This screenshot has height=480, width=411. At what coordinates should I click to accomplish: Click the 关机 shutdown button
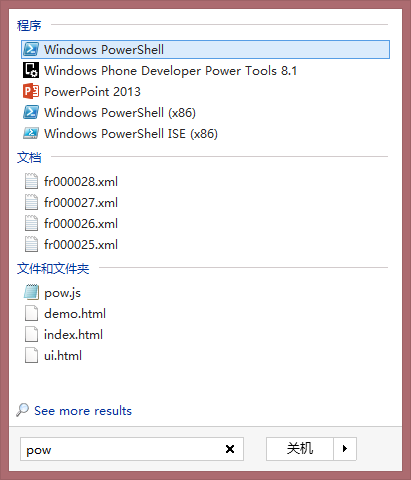click(x=300, y=449)
